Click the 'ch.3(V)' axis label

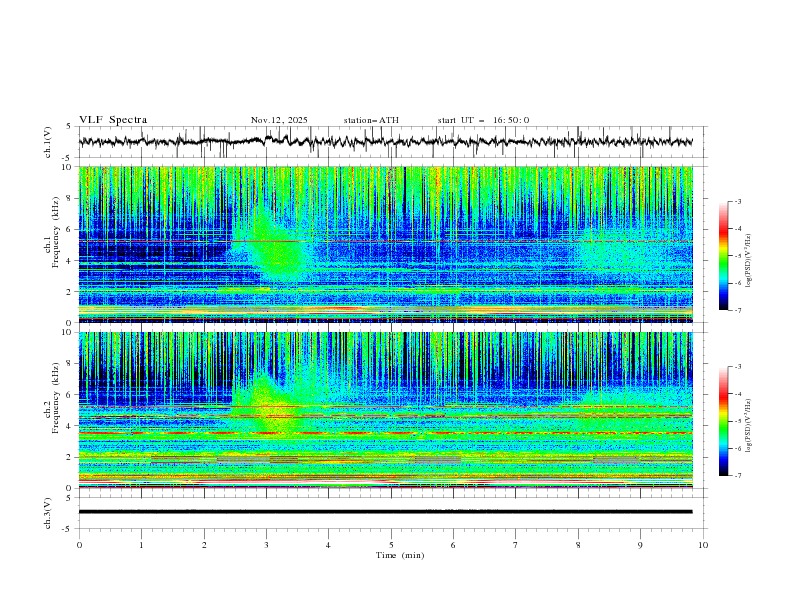(48, 513)
